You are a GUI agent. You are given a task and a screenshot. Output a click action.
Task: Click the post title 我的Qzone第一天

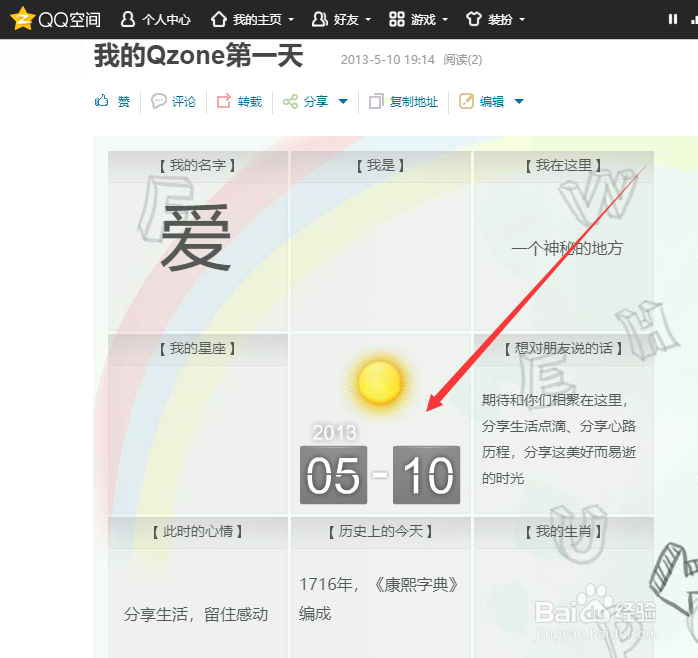[199, 56]
